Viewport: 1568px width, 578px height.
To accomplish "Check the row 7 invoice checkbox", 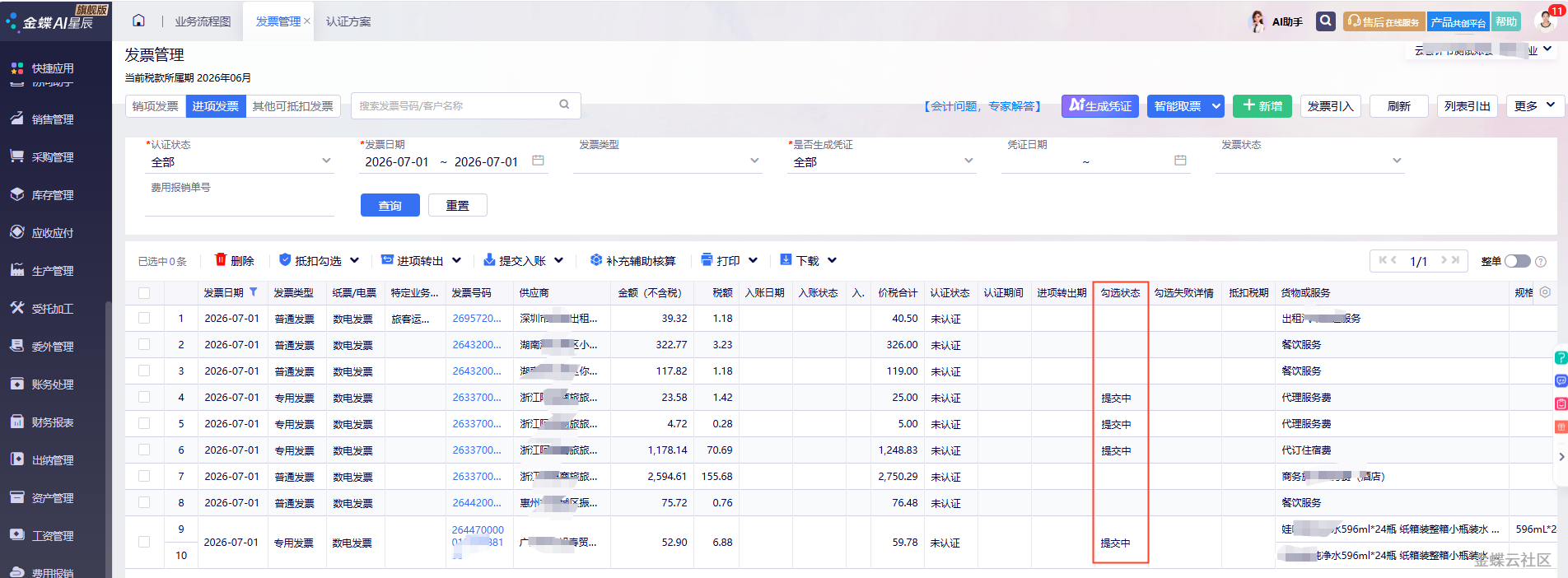I will (144, 476).
